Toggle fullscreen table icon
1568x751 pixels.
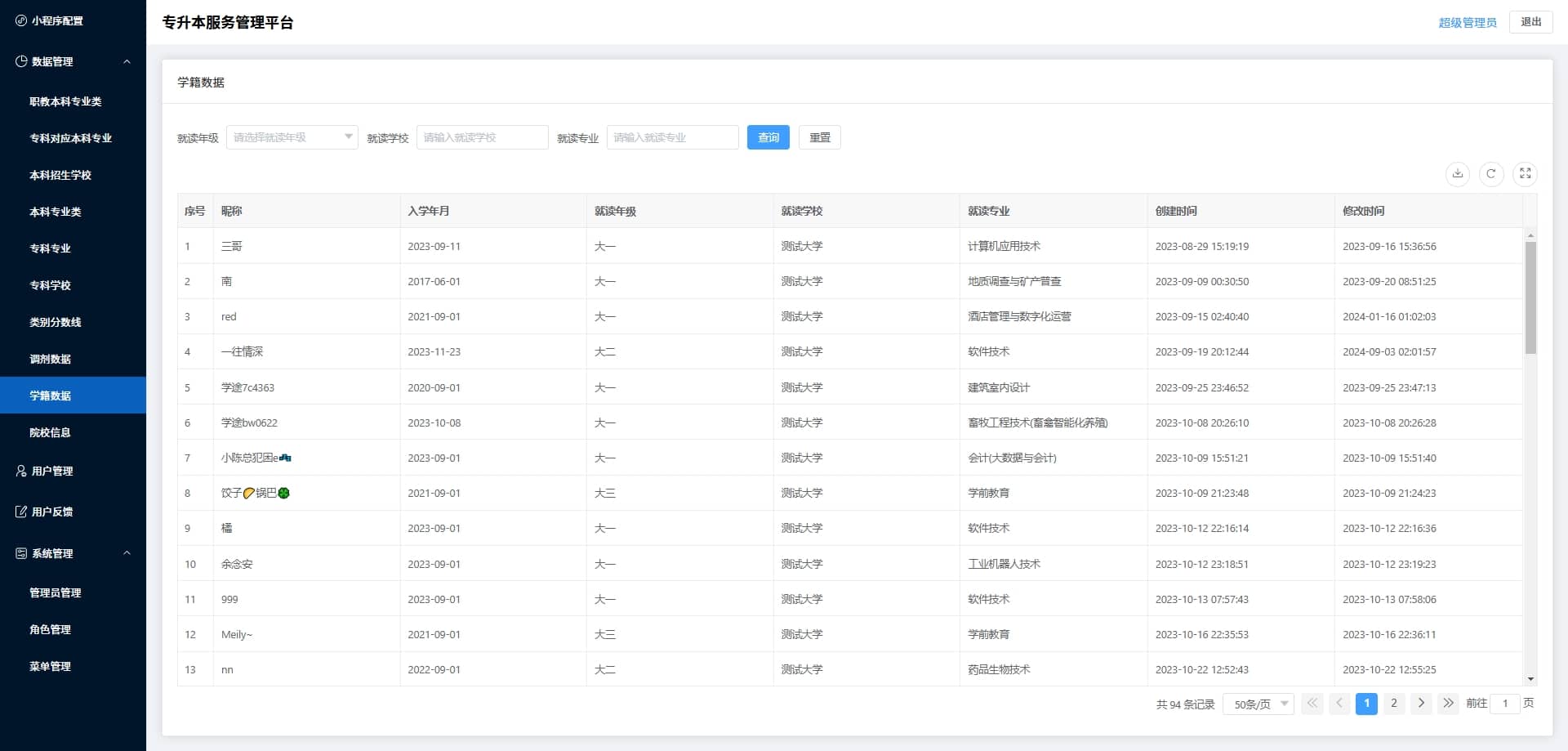1525,173
